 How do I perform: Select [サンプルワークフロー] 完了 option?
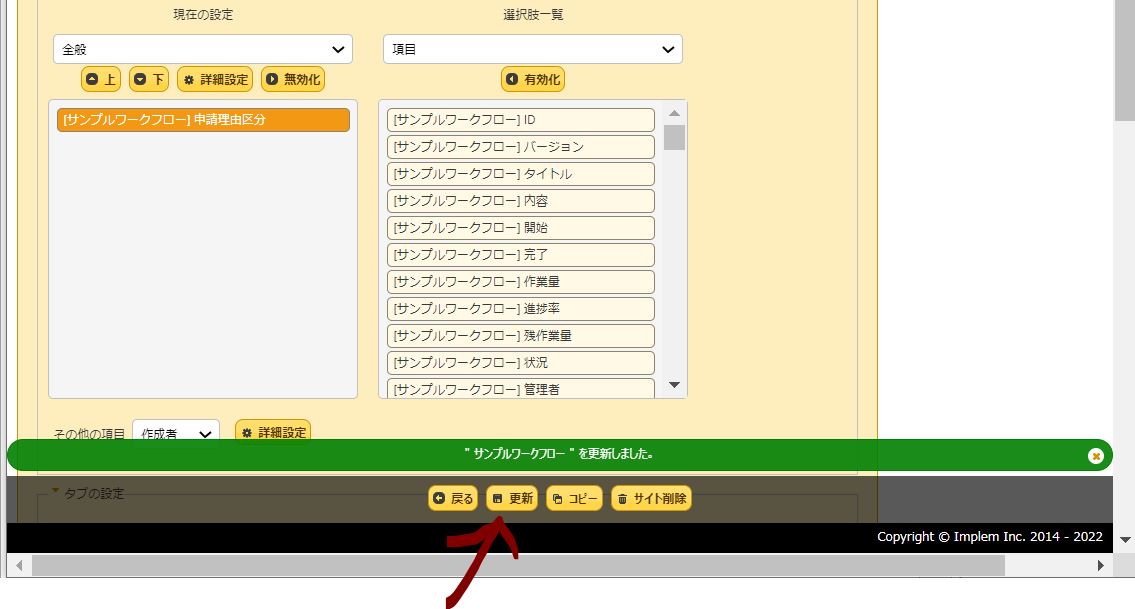(x=520, y=254)
